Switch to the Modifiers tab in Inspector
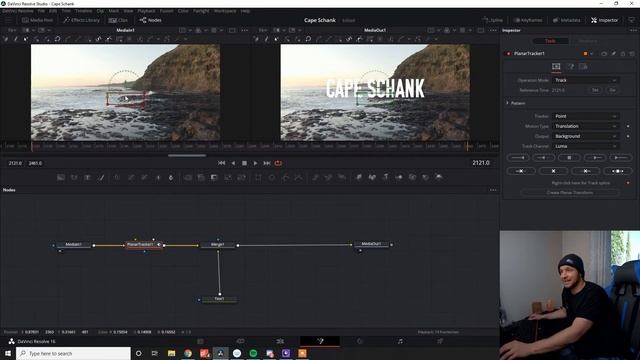 pos(588,41)
